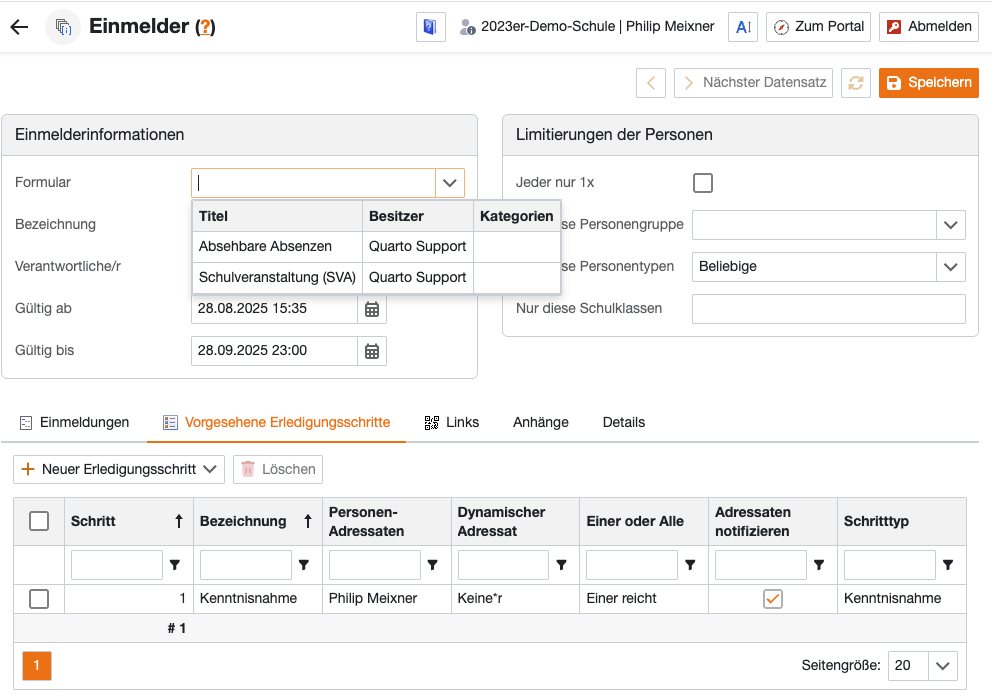Toggle the select-all checkbox in table header
Viewport: 992px width, 698px height.
pos(39,521)
